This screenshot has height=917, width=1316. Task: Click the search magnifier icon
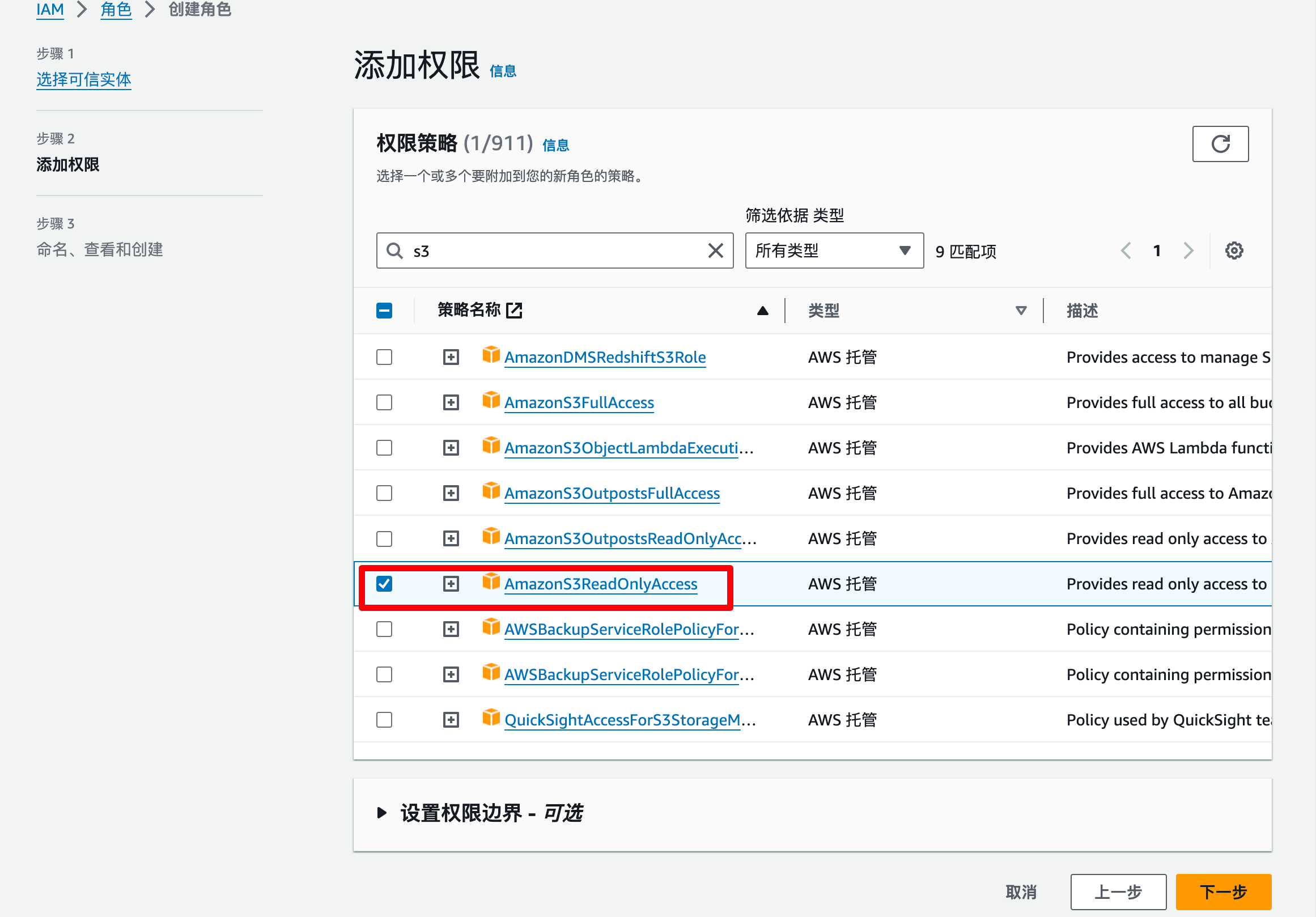pyautogui.click(x=394, y=251)
